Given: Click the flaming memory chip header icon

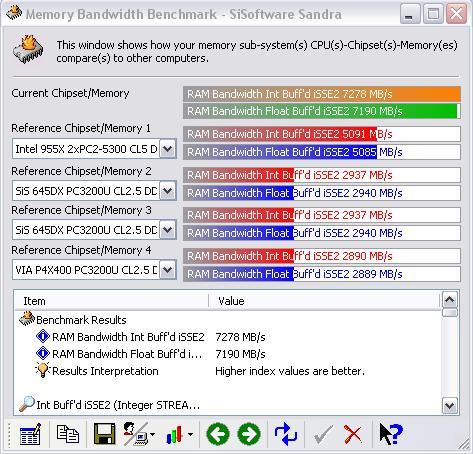Looking at the screenshot, I should [28, 49].
